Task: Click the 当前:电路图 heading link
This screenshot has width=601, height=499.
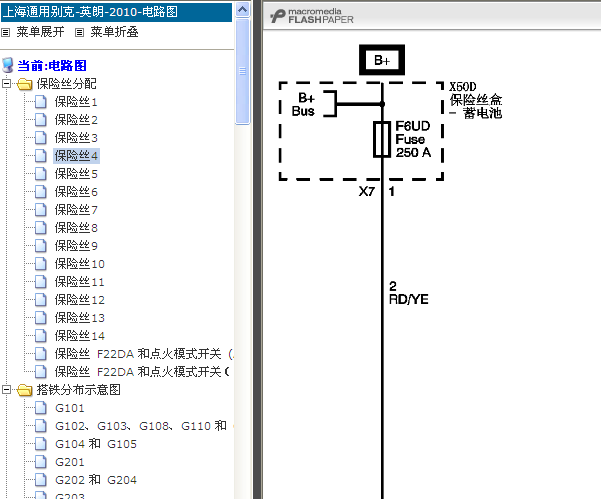Action: pyautogui.click(x=52, y=66)
